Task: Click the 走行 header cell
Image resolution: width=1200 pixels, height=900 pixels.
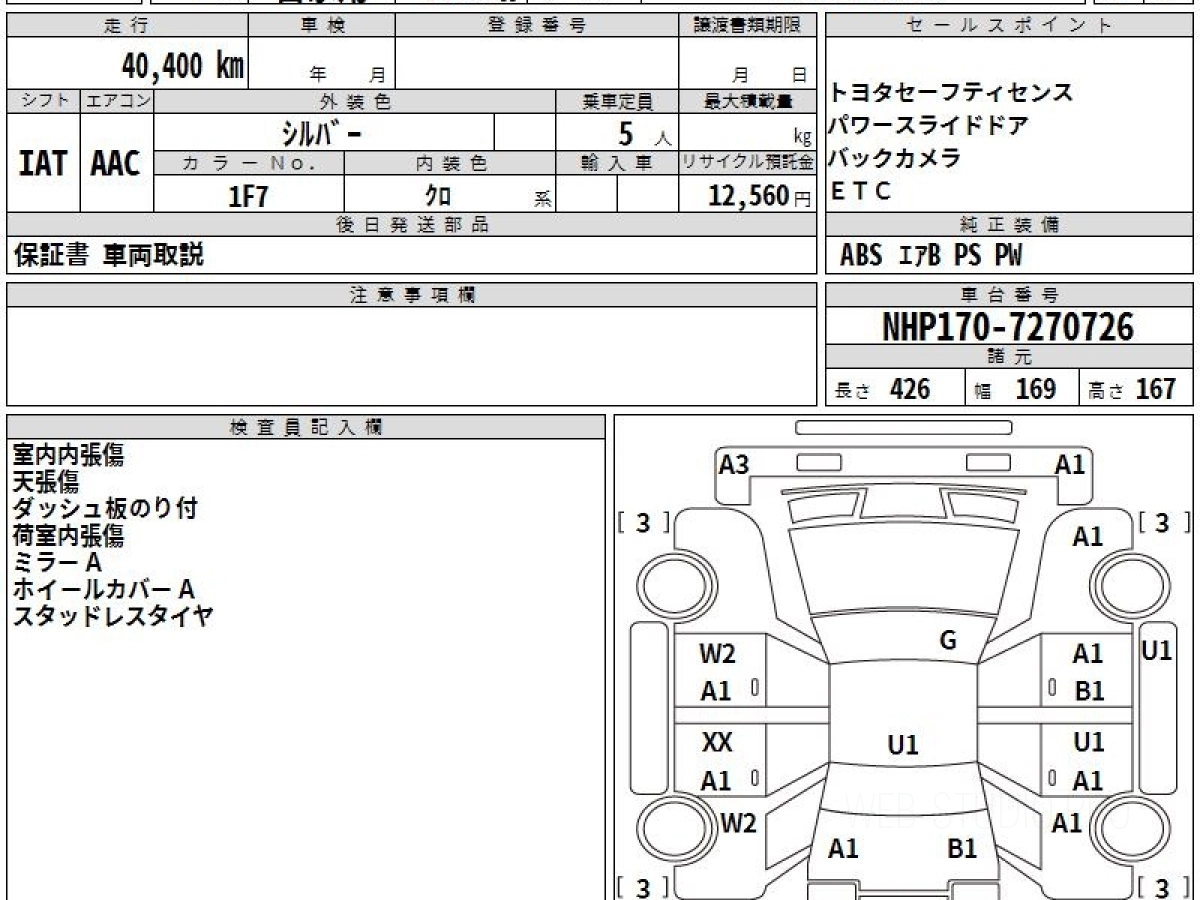Action: [126, 26]
